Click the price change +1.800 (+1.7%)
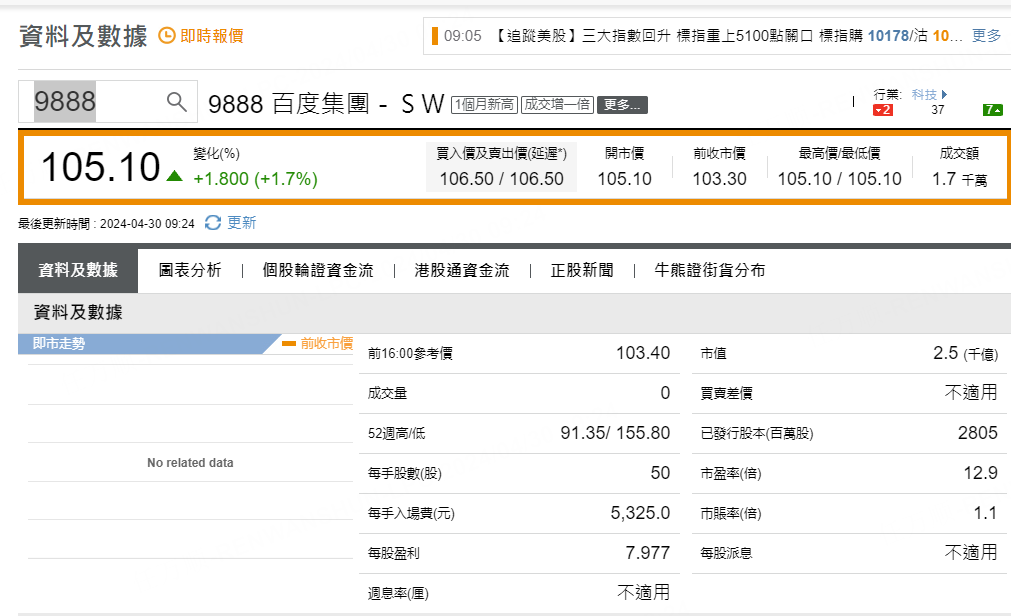1011x616 pixels. click(x=255, y=179)
